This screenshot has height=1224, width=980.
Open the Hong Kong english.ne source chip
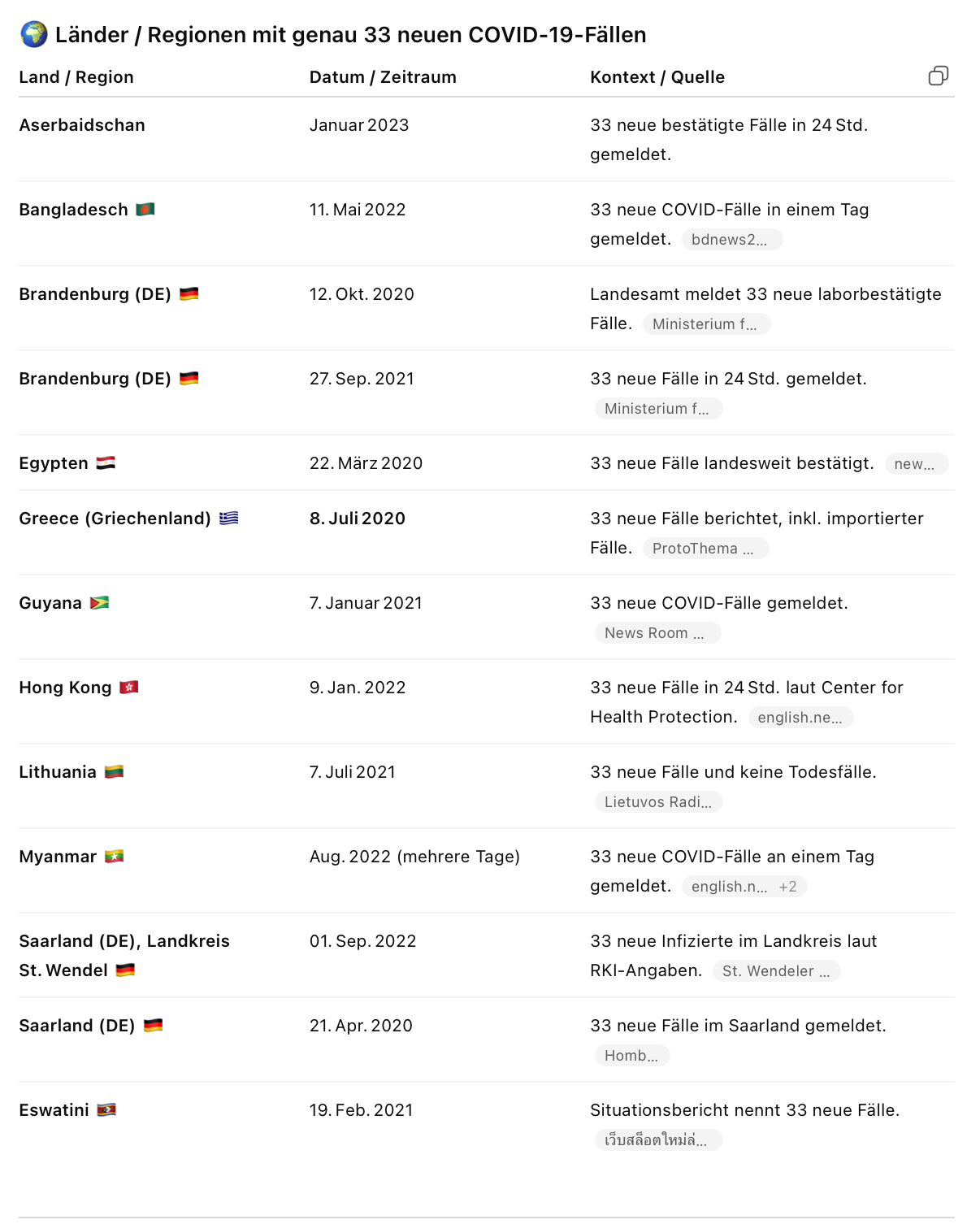click(x=800, y=718)
